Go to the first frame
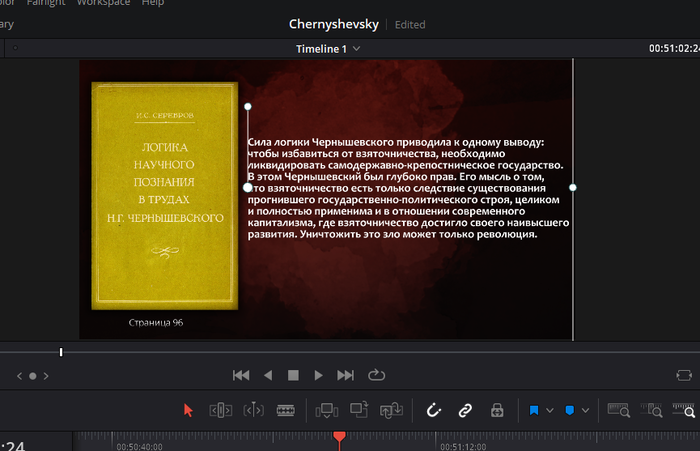Viewport: 700px width, 451px height. point(241,375)
